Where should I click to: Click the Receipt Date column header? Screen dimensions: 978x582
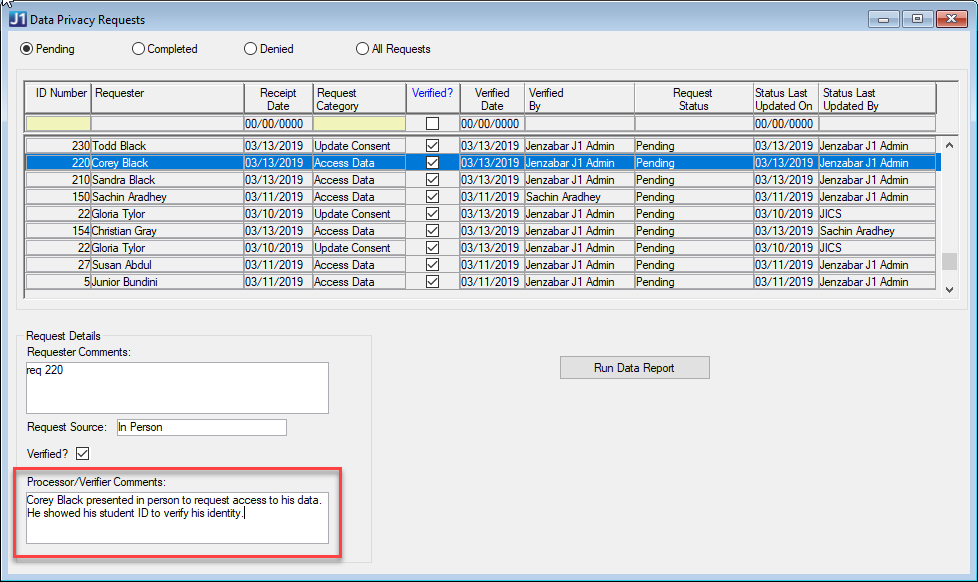(278, 99)
